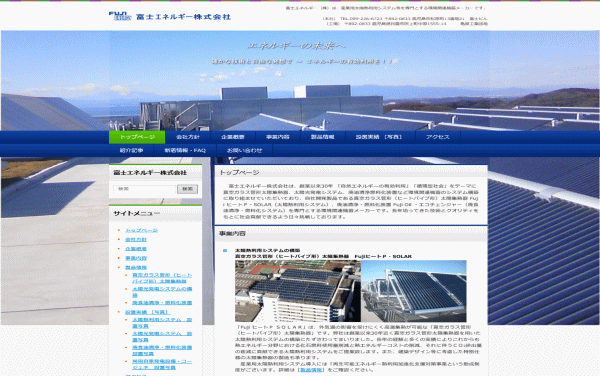The width and height of the screenshot is (600, 376).
Task: Select the アクセス navigation item
Action: tap(438, 137)
